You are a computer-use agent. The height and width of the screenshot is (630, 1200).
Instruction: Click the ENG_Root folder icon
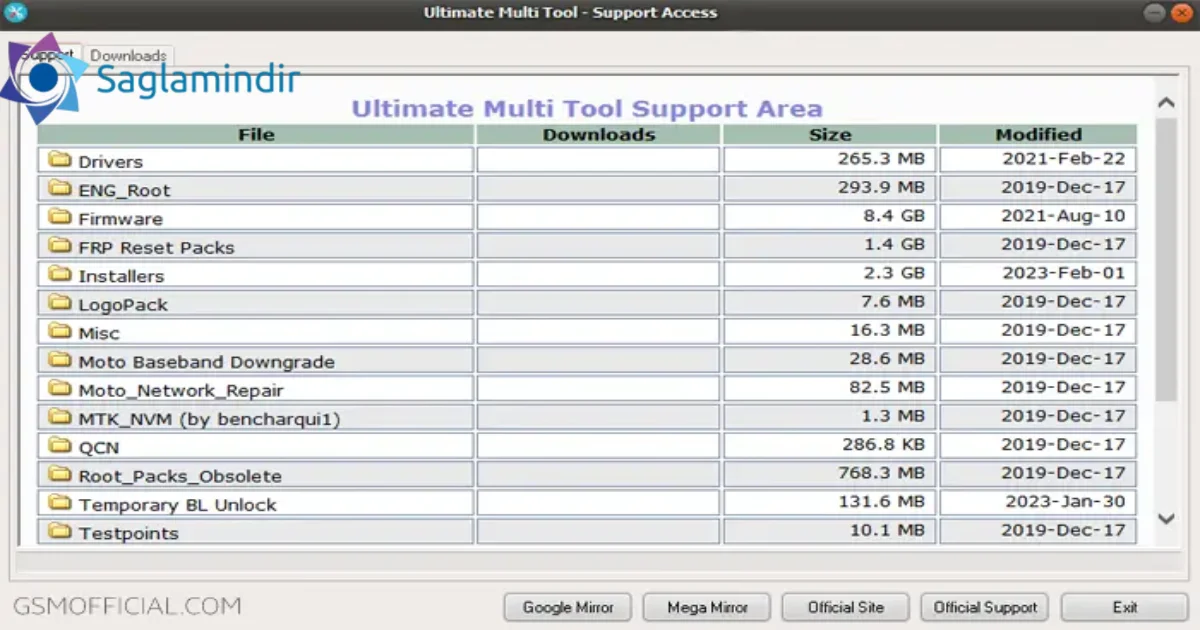pos(61,189)
